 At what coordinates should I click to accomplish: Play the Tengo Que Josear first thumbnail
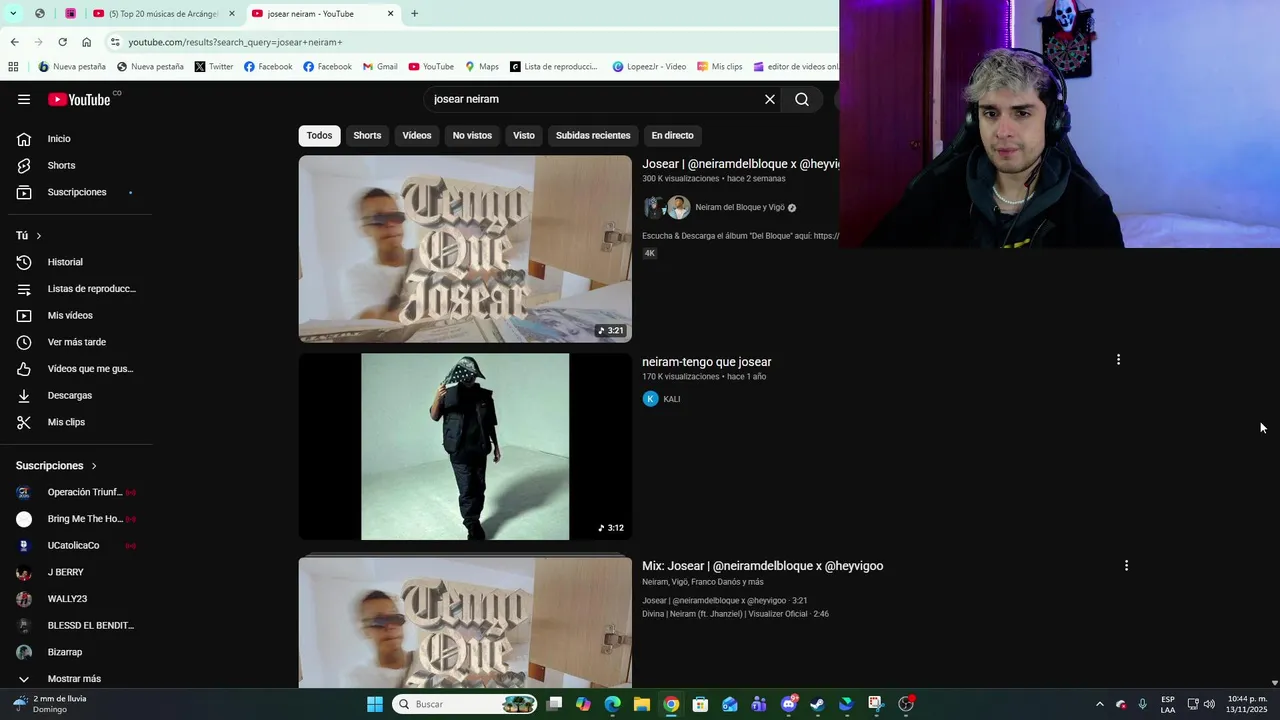[x=465, y=249]
